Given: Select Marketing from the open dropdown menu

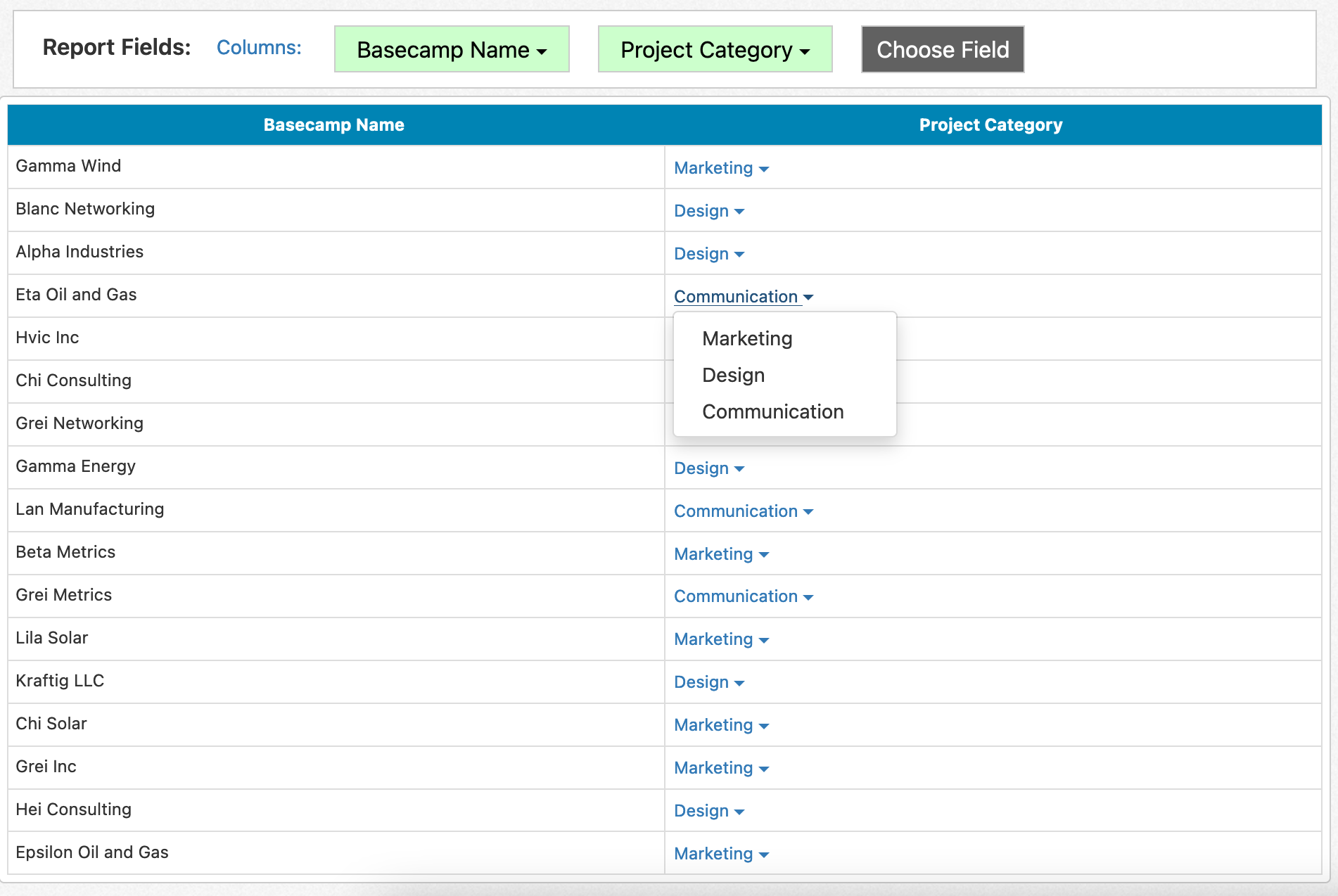Looking at the screenshot, I should coord(747,339).
